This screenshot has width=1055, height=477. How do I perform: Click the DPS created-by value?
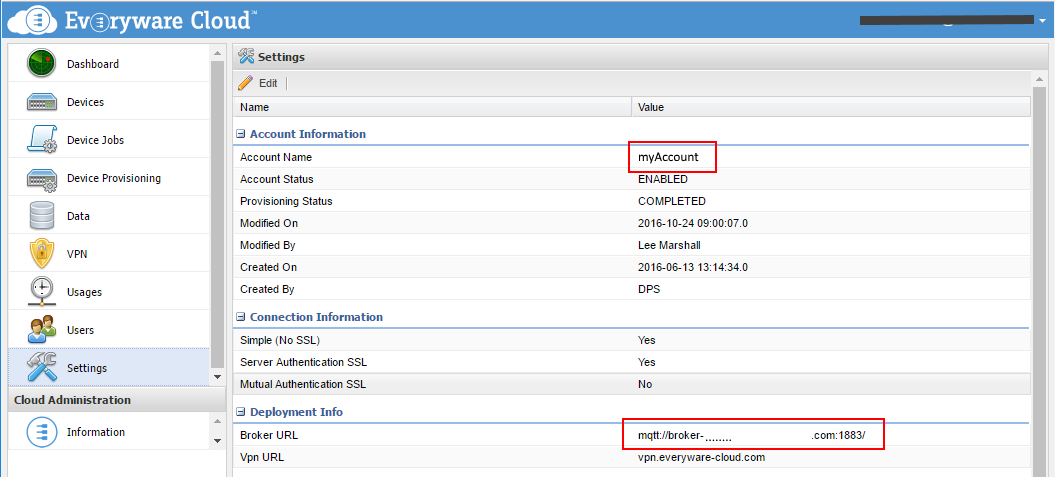(649, 289)
